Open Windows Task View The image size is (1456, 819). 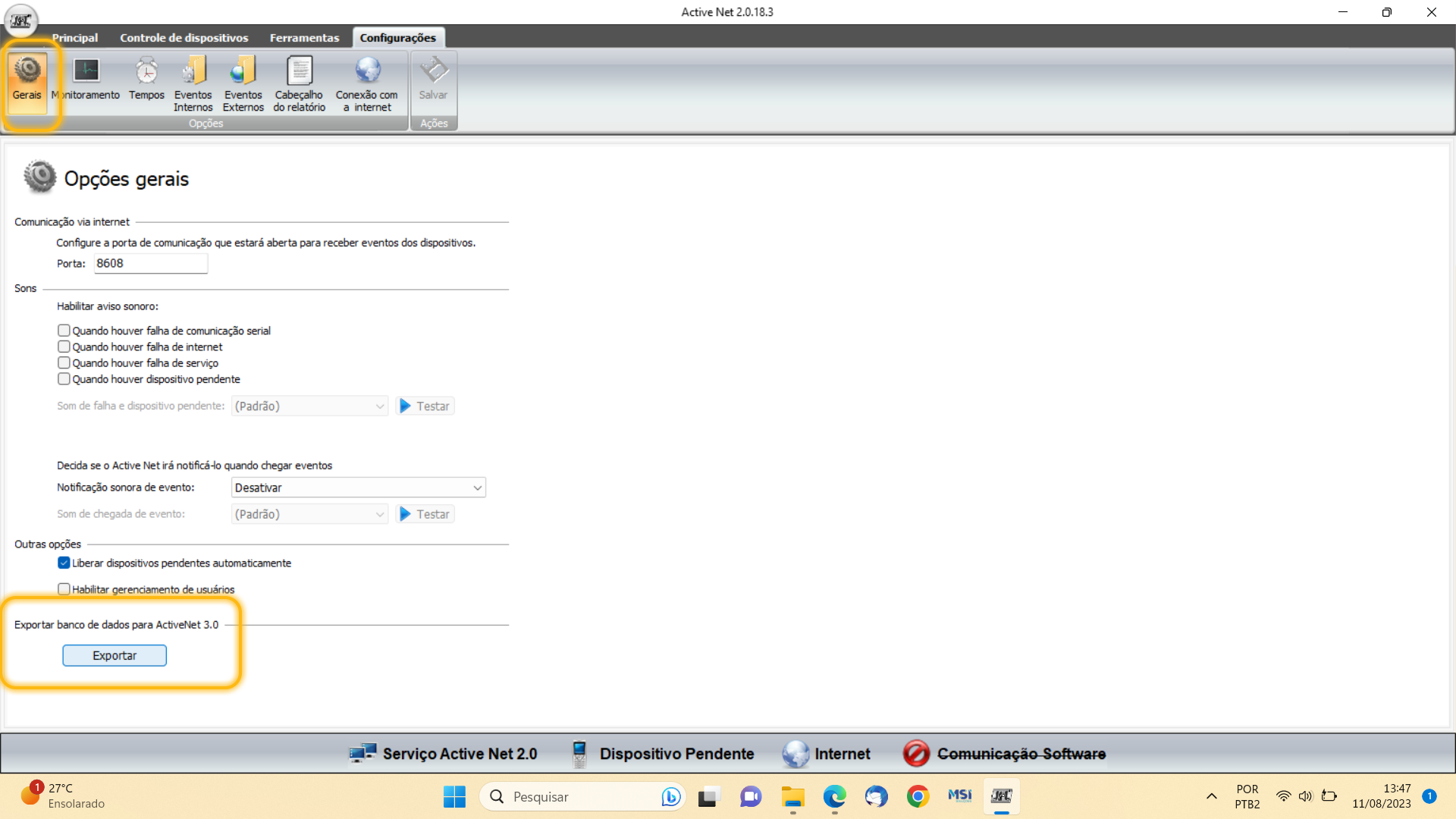708,797
